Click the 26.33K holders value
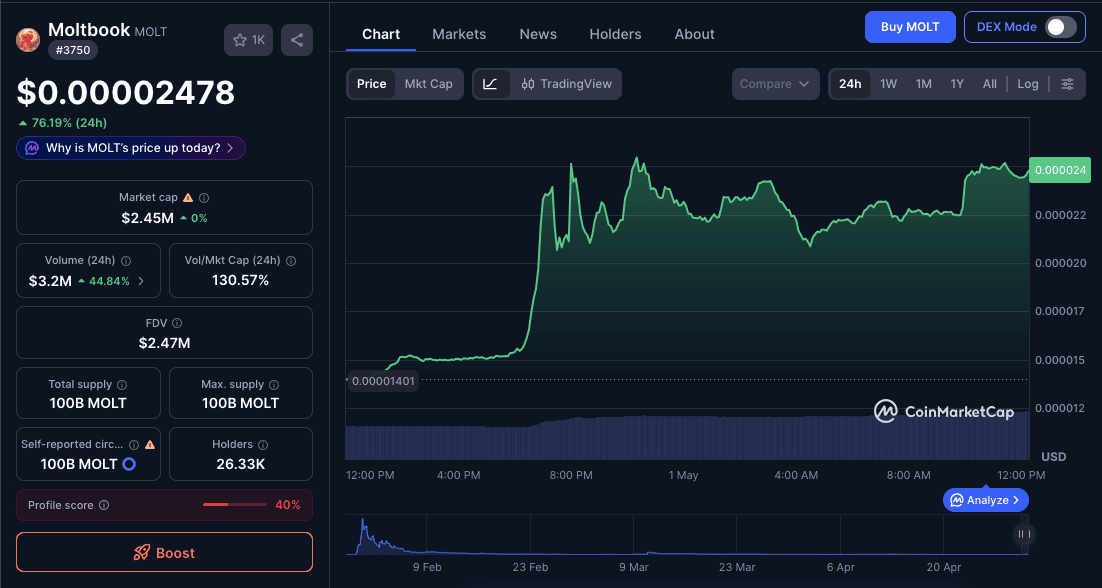The image size is (1102, 588). tap(241, 464)
